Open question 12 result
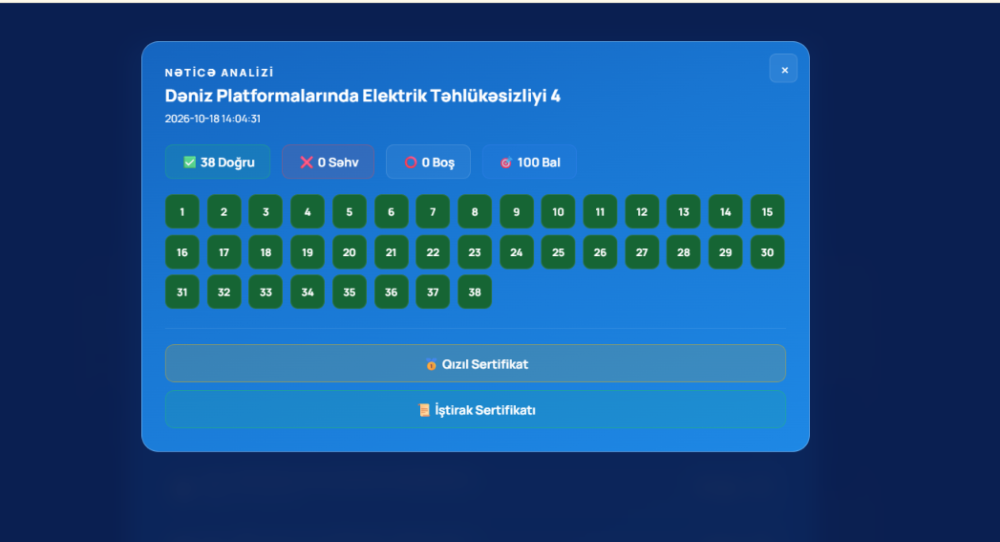Screen dimensions: 1000x542 click(x=642, y=212)
